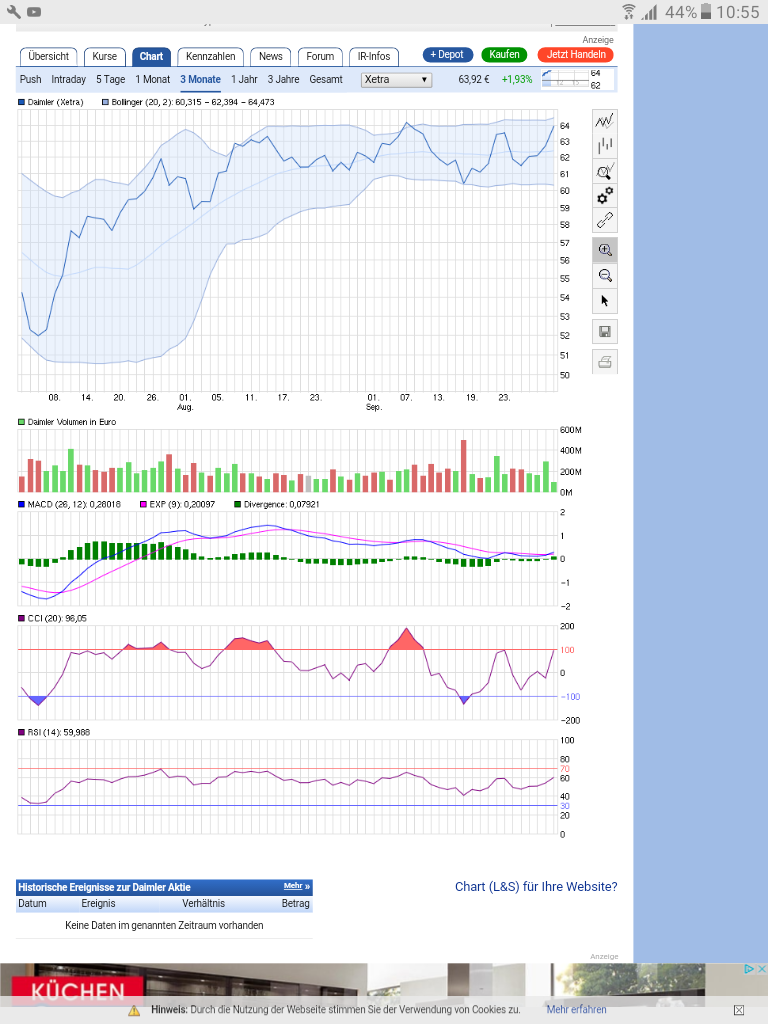The image size is (768, 1024).
Task: Select the 3 Jahre time range
Action: pyautogui.click(x=283, y=80)
